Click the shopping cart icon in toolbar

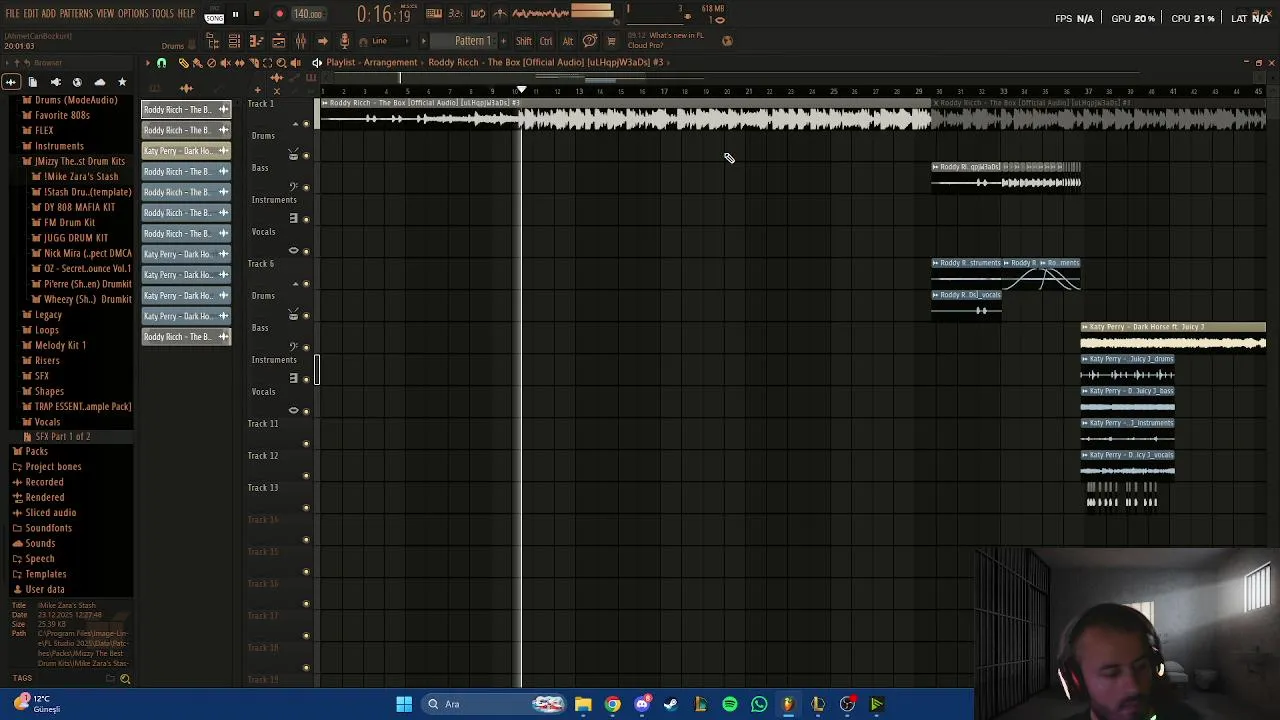611,41
